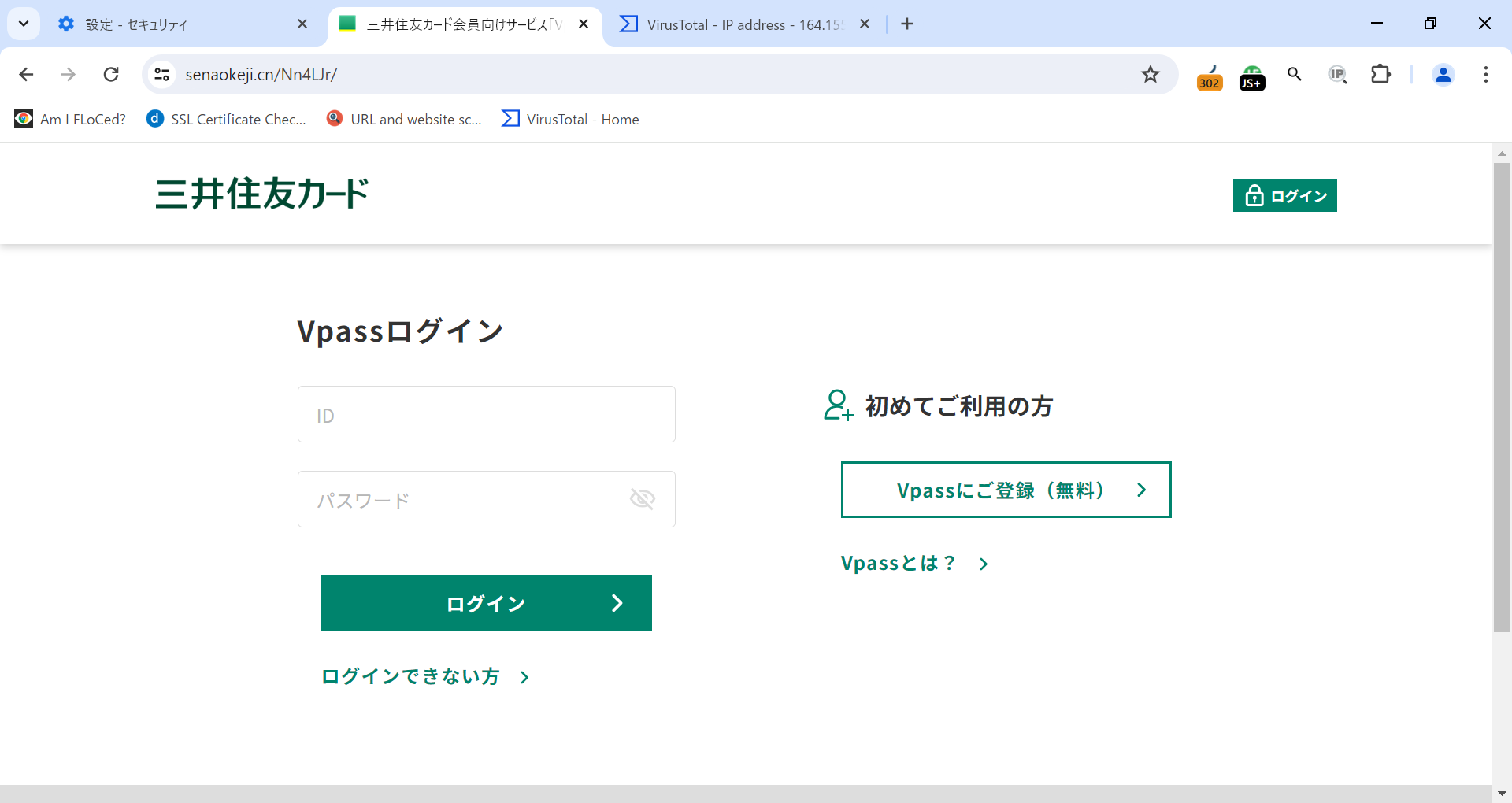Open a new browser tab
The height and width of the screenshot is (803, 1512).
[x=907, y=24]
